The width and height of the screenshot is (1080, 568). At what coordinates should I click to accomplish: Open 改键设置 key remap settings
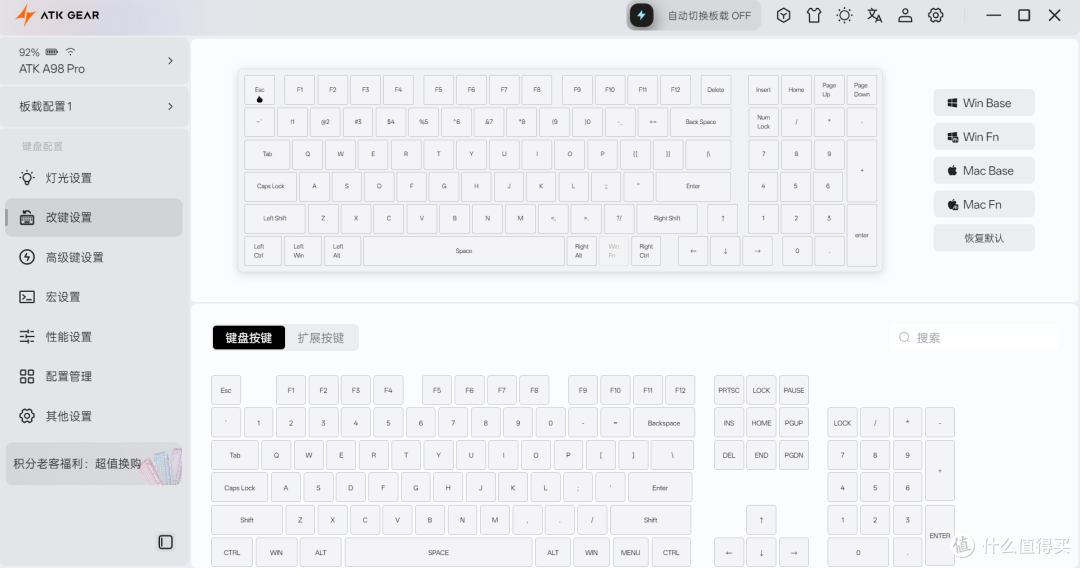tap(94, 218)
